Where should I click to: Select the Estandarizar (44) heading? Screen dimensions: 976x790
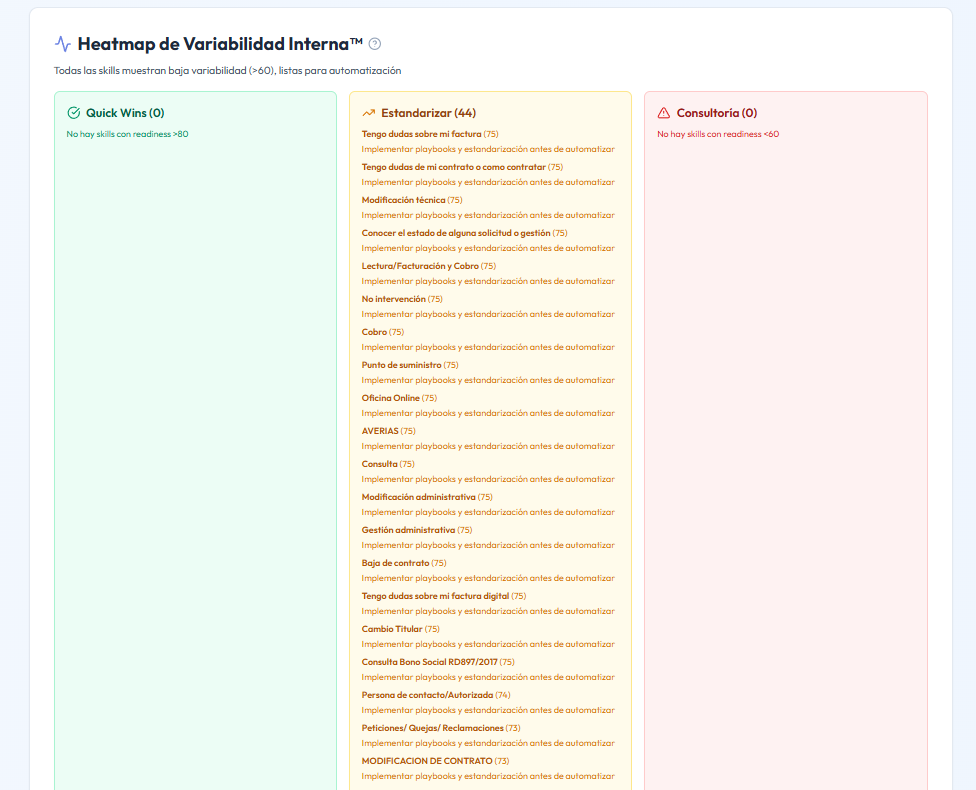pyautogui.click(x=428, y=113)
